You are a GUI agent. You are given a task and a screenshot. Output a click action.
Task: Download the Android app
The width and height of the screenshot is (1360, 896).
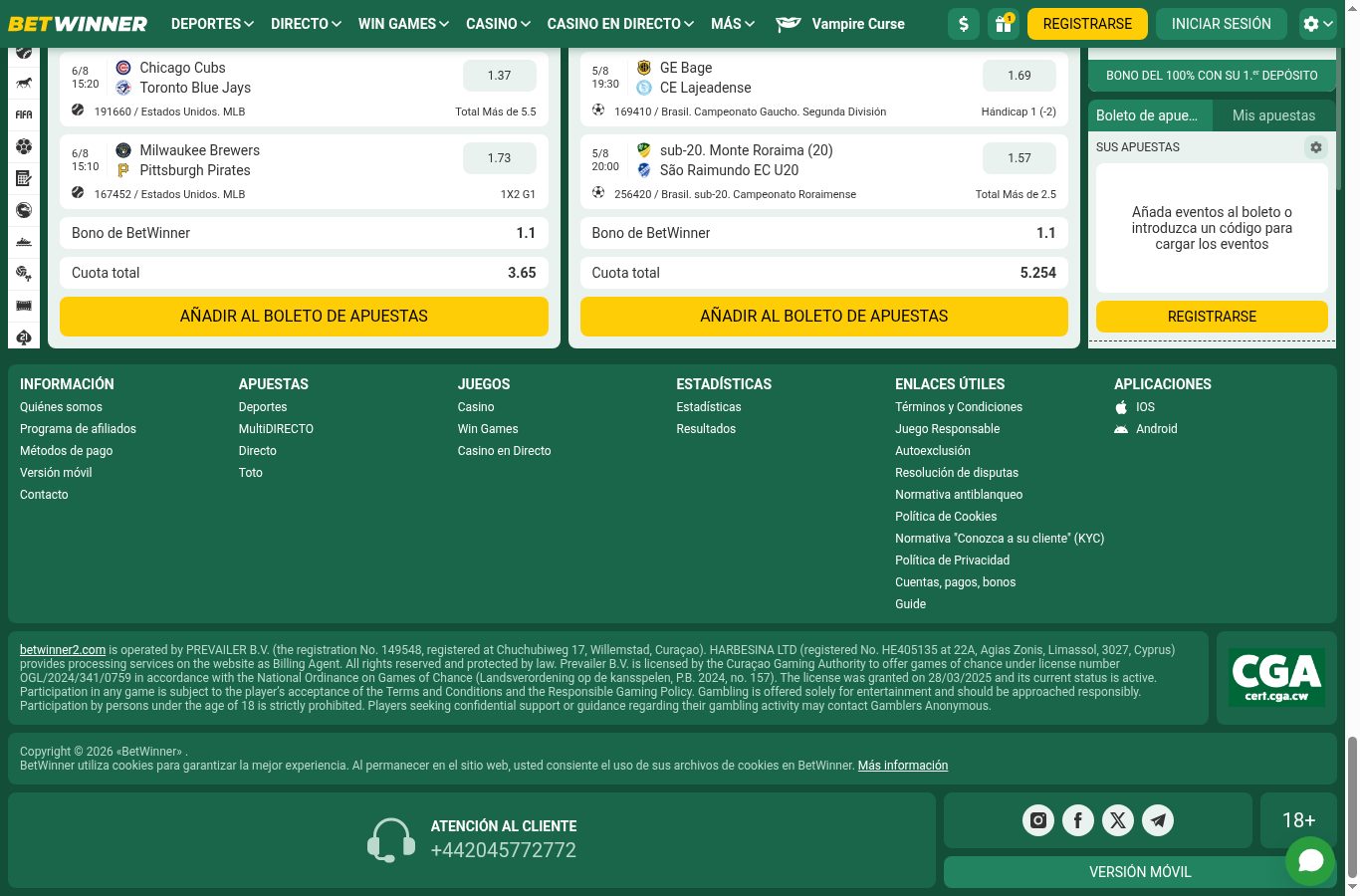pos(1146,429)
